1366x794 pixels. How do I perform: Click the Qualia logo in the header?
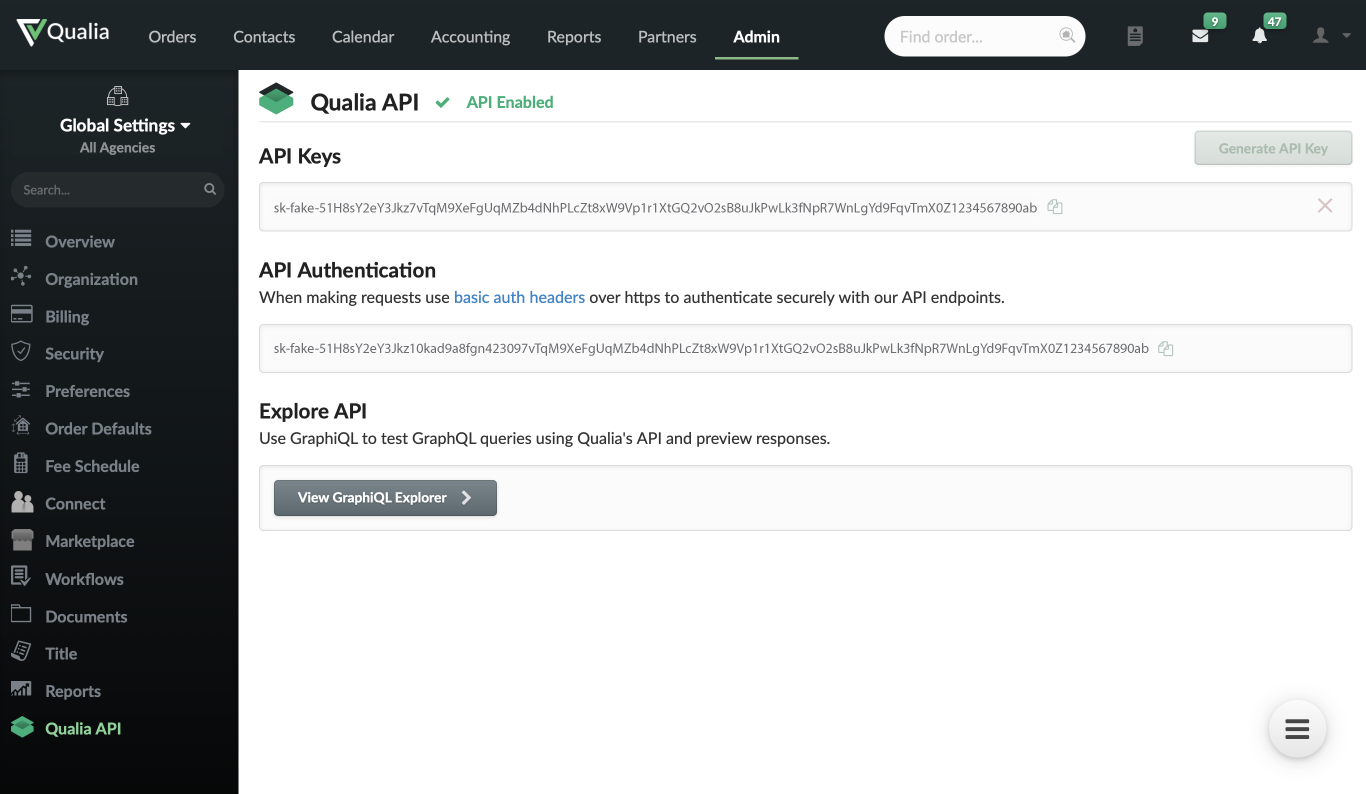[x=63, y=33]
